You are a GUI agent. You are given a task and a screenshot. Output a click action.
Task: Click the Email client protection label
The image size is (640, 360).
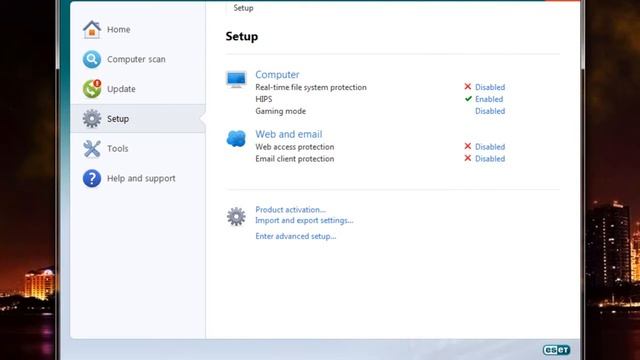[295, 159]
